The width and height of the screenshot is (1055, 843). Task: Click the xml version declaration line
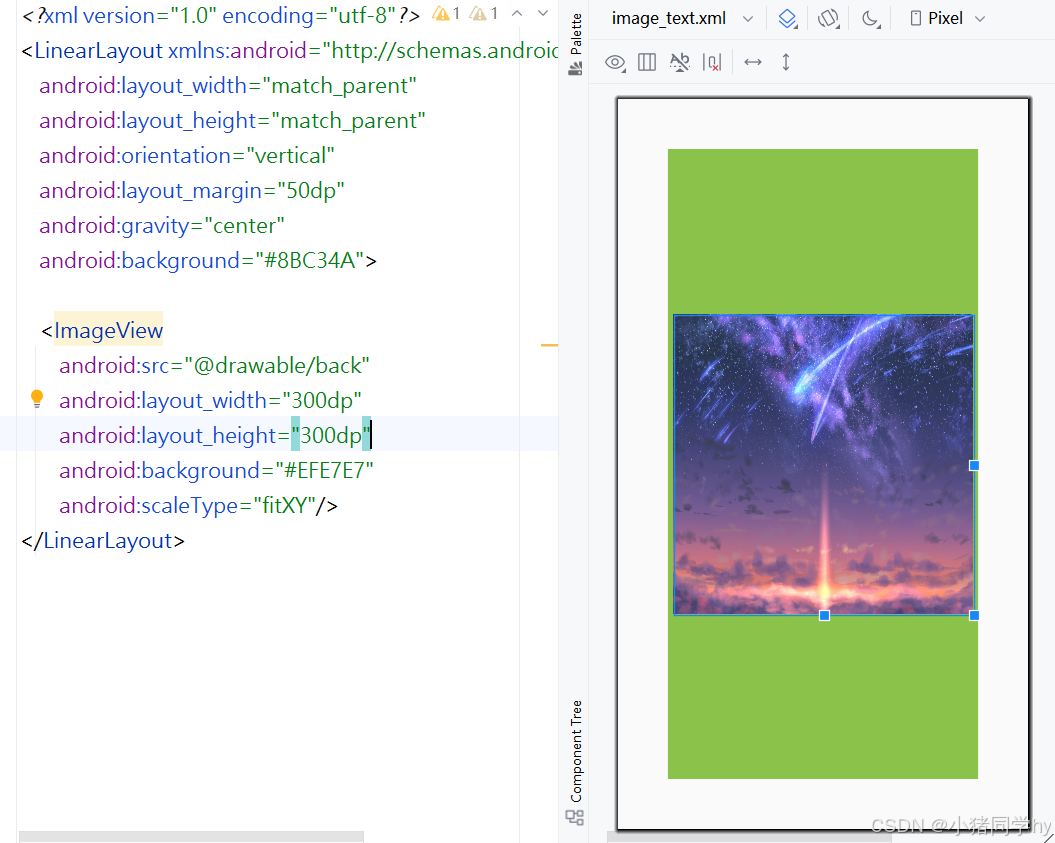click(x=221, y=15)
